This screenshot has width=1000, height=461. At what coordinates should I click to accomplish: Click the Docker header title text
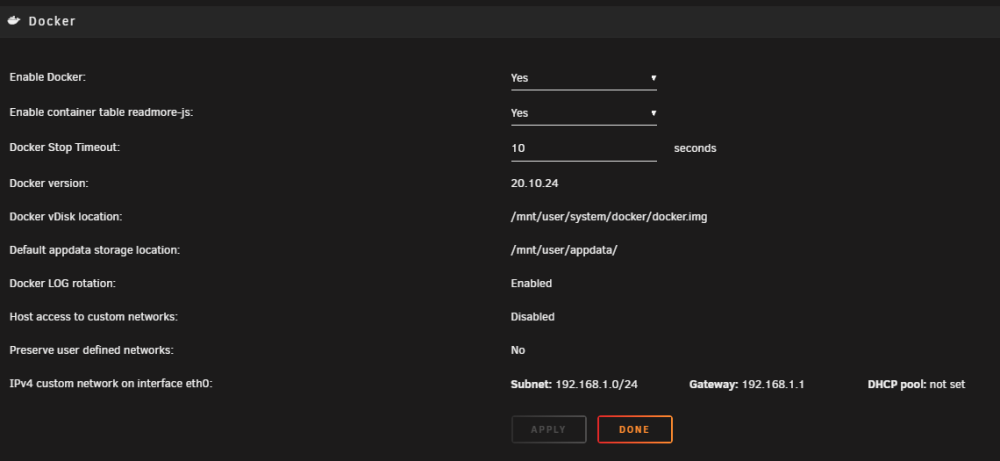coord(52,21)
